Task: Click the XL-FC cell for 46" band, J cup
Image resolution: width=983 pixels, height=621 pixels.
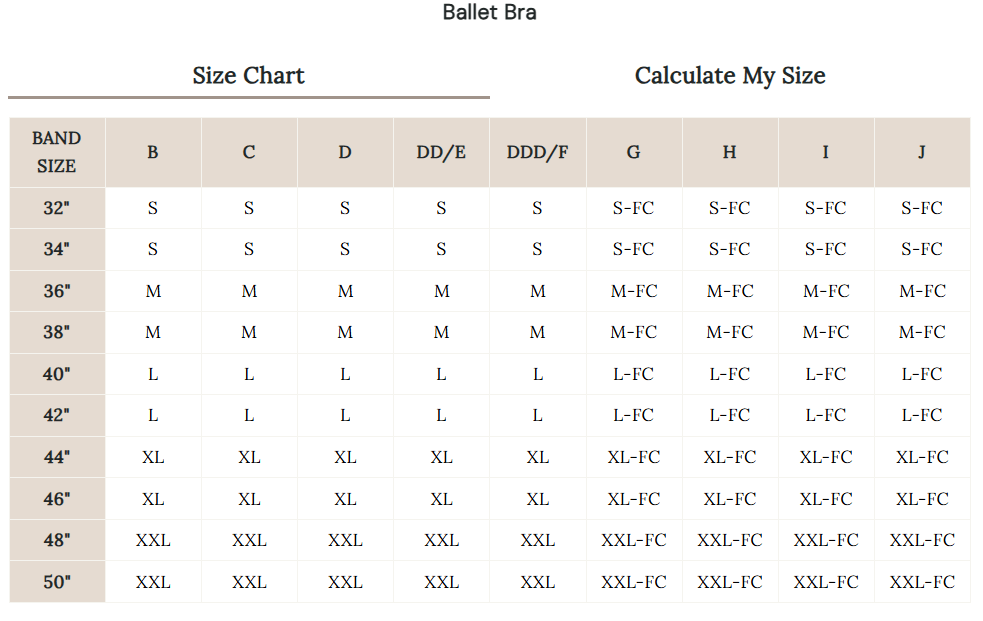Action: pyautogui.click(x=921, y=499)
